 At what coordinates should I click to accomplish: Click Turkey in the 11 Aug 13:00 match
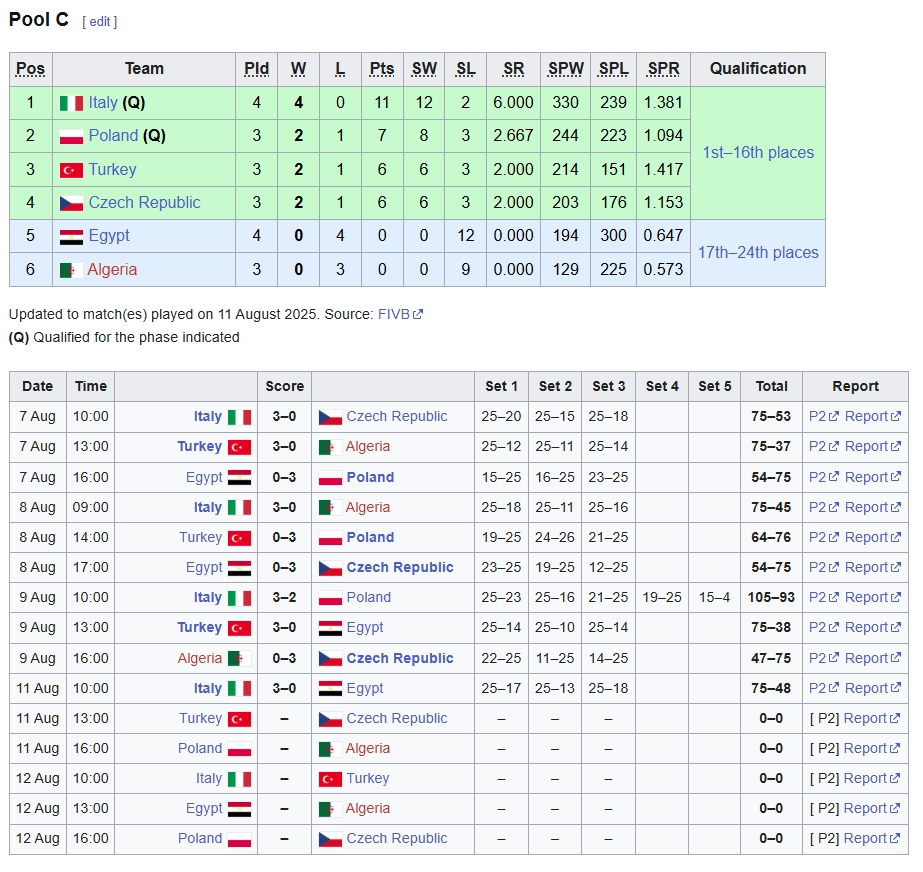pos(200,719)
